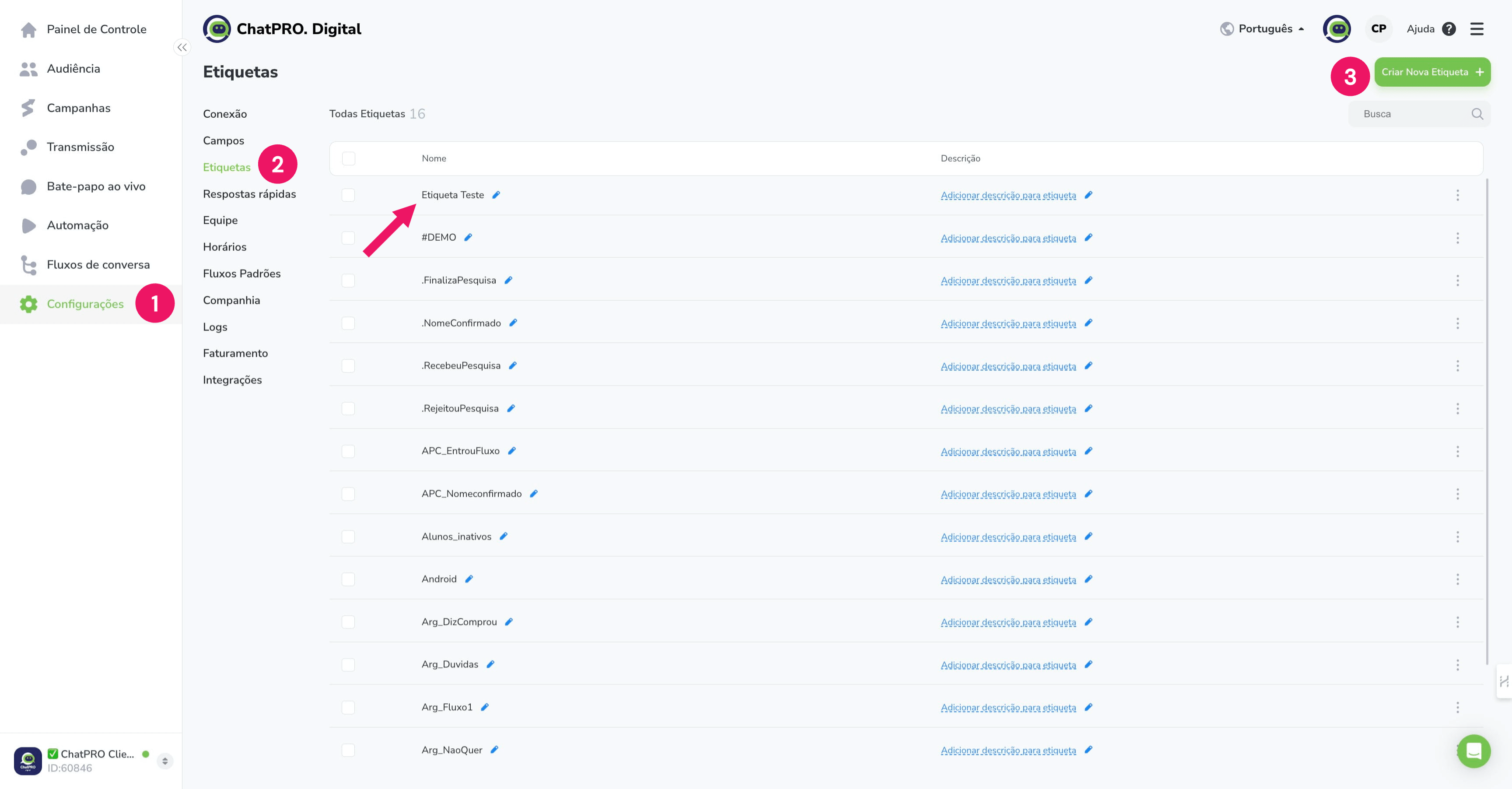Open three-dot options for APC_EntrouFluxo
The height and width of the screenshot is (789, 1512).
coord(1457,452)
